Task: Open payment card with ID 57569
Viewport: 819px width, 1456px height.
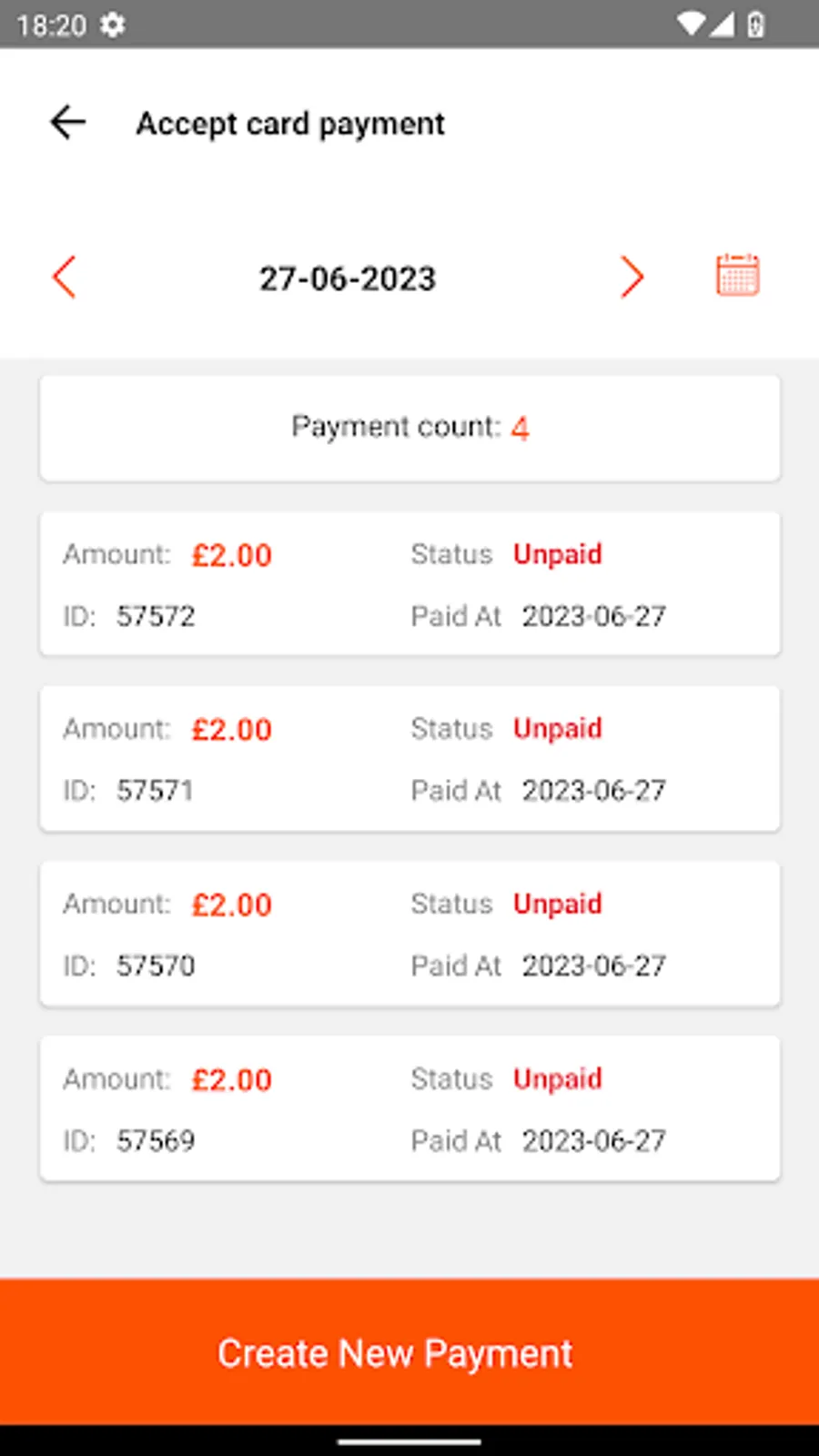Action: (x=409, y=1108)
